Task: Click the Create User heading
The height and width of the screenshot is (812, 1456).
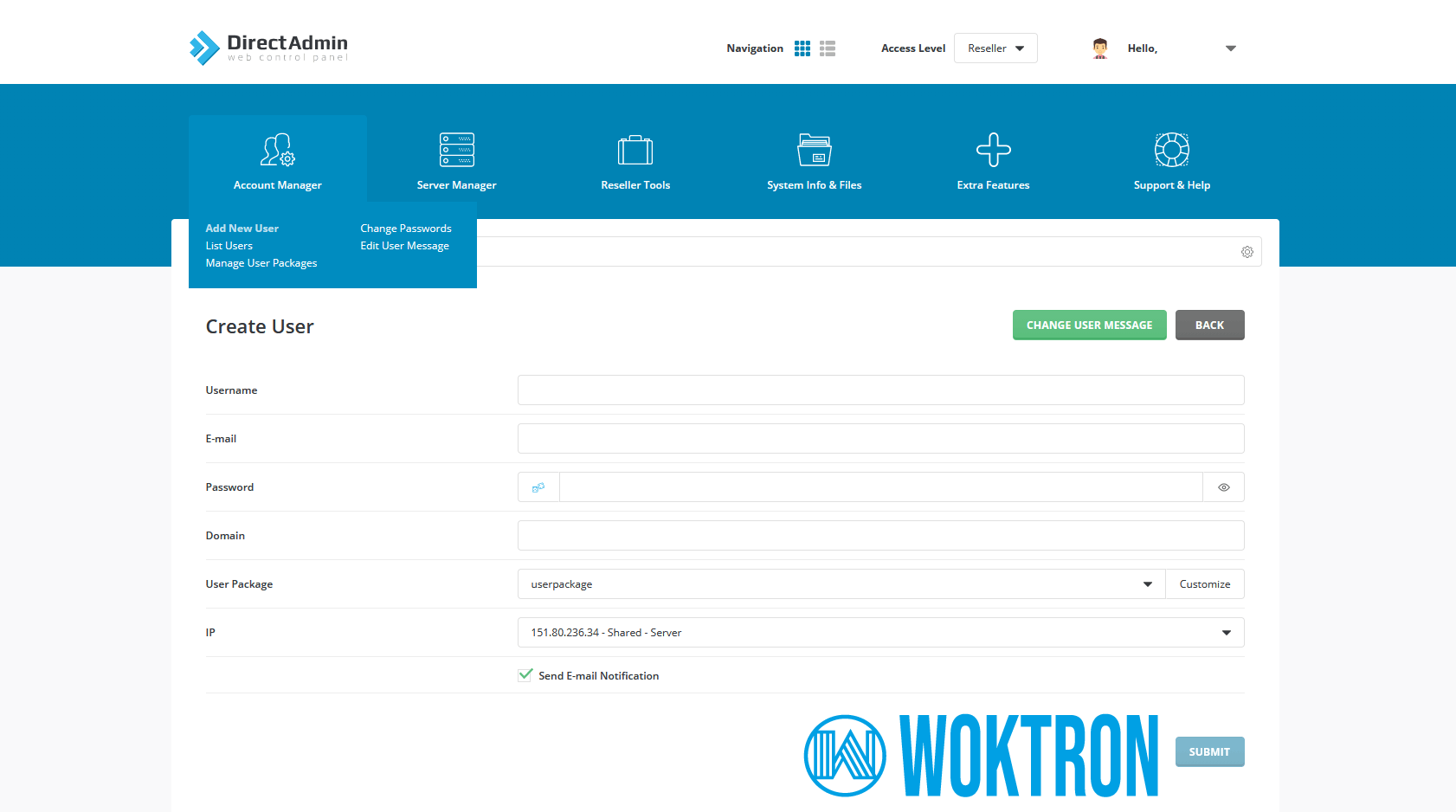Action: point(260,326)
